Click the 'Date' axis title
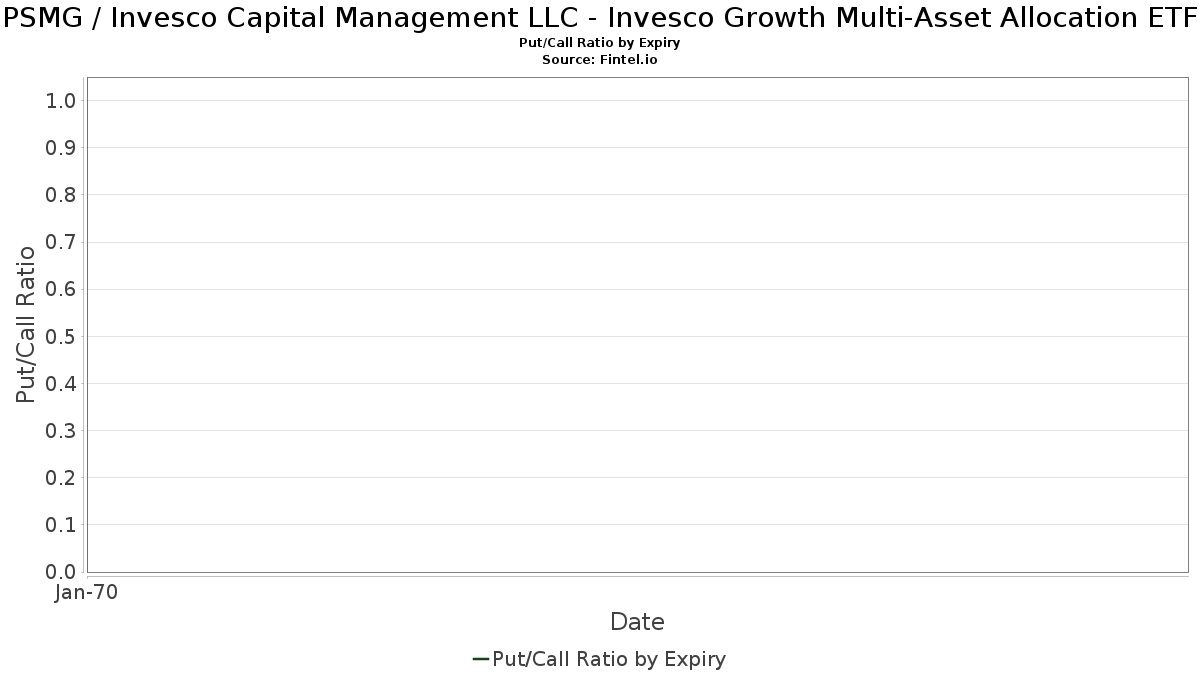The image size is (1200, 675). tap(637, 622)
